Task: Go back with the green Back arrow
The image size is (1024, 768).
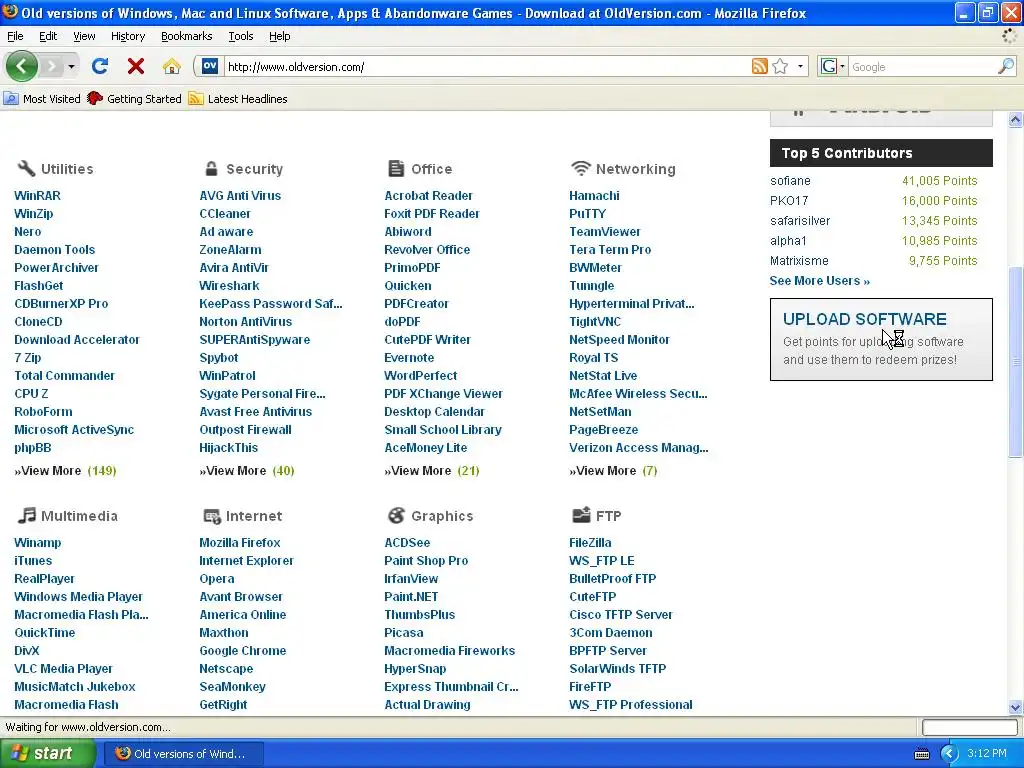Action: 22,66
